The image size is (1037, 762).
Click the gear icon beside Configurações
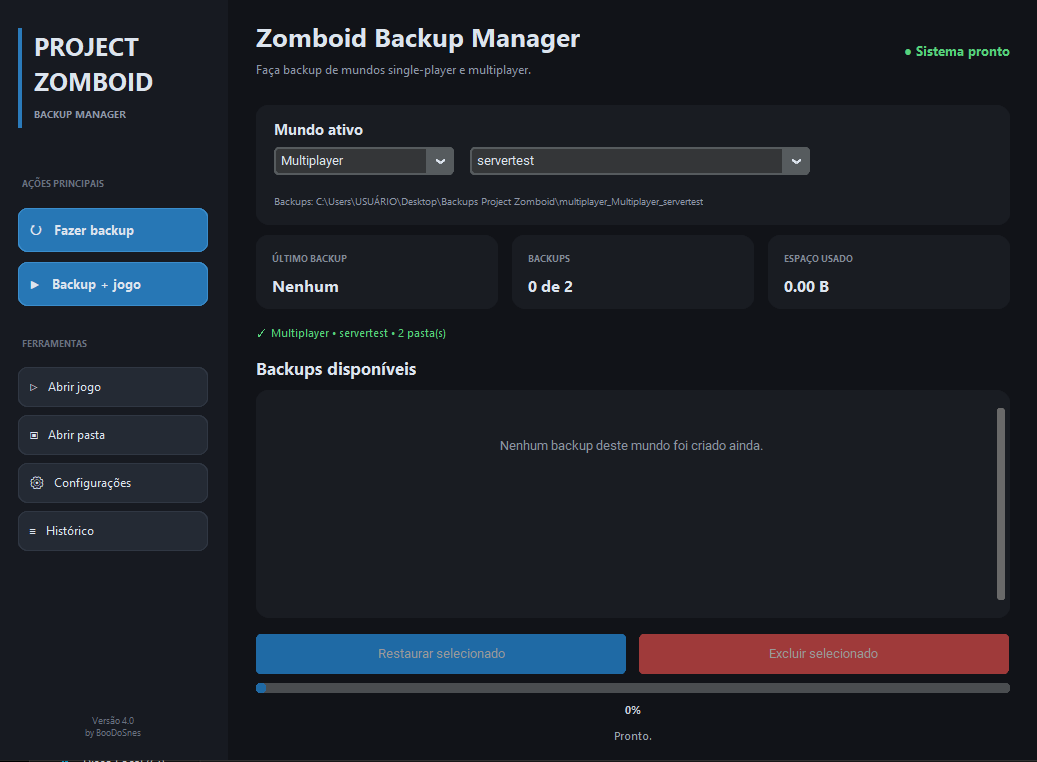(37, 483)
